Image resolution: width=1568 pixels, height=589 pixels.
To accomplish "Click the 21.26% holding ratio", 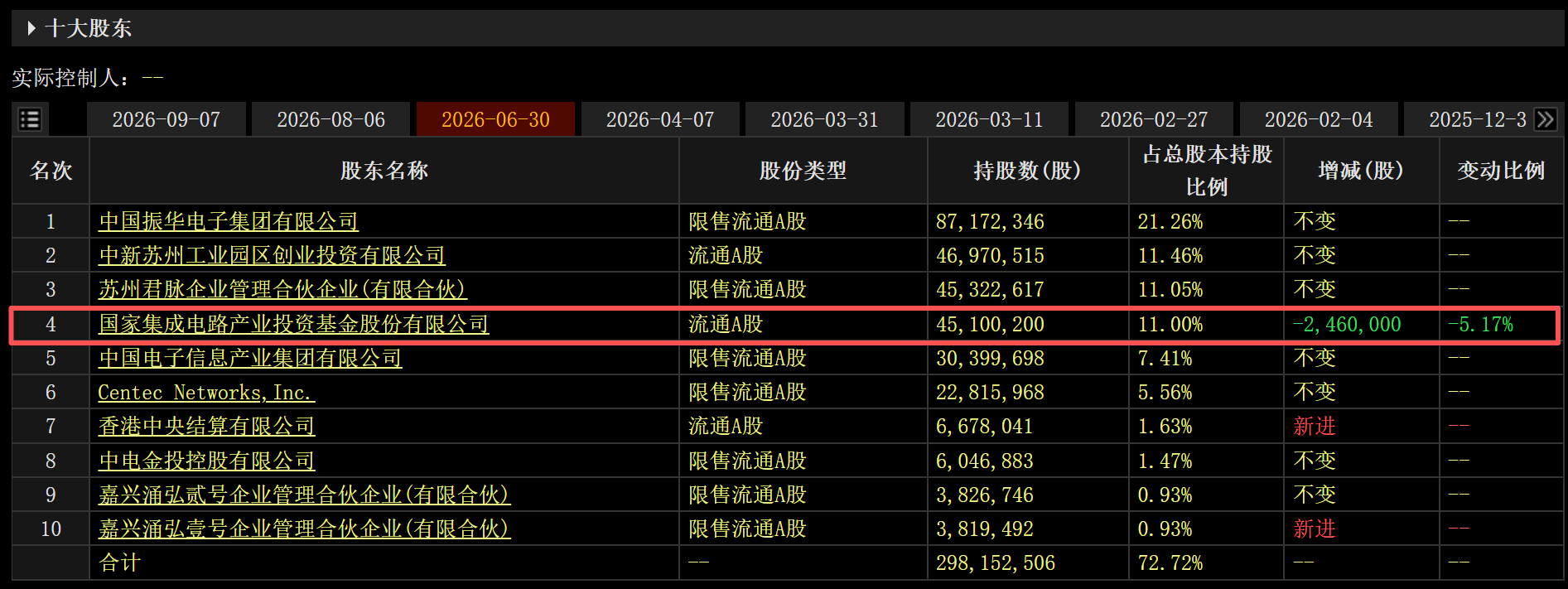I will click(1170, 221).
